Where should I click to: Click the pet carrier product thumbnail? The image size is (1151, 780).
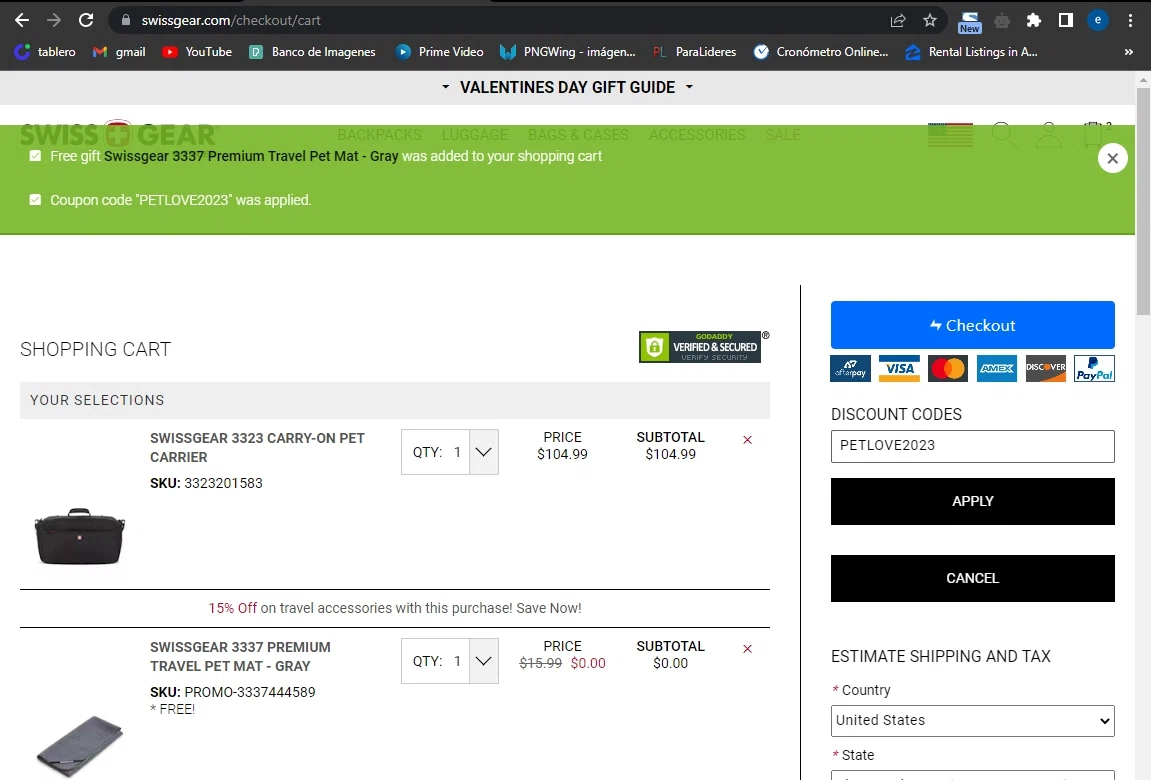80,536
